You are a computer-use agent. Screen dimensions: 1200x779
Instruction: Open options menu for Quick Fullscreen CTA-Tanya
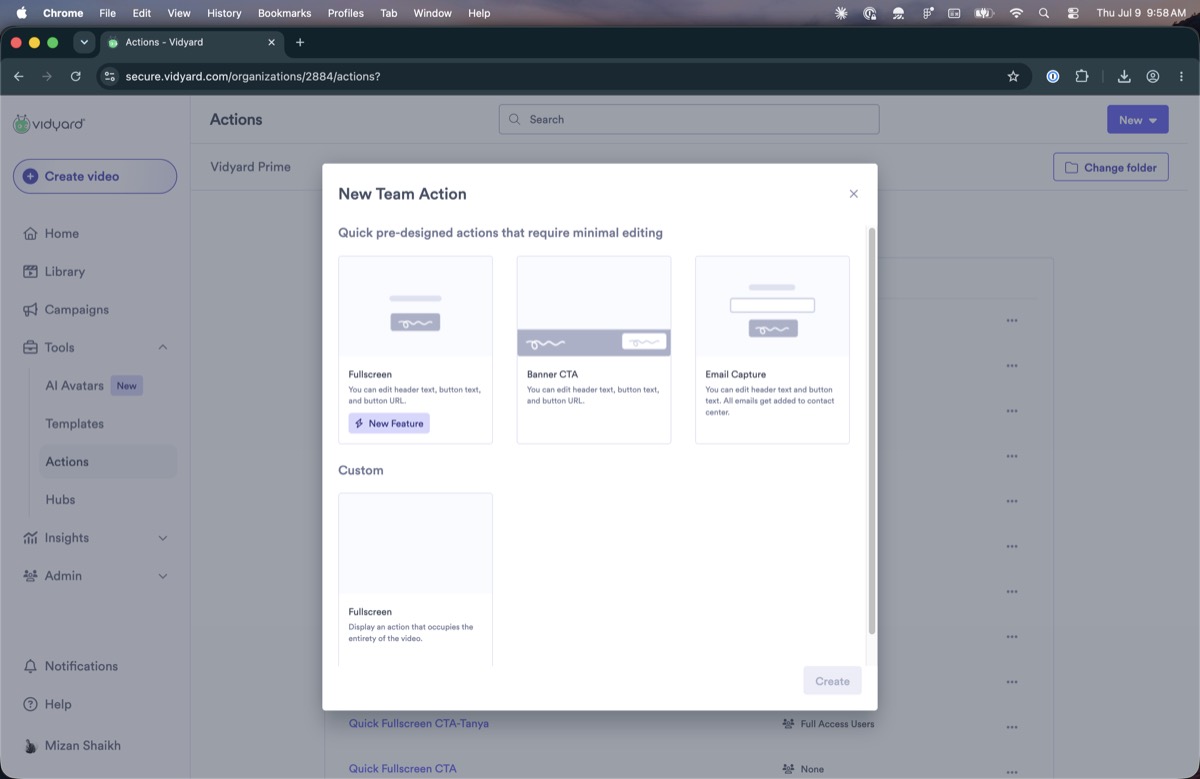pos(1012,727)
